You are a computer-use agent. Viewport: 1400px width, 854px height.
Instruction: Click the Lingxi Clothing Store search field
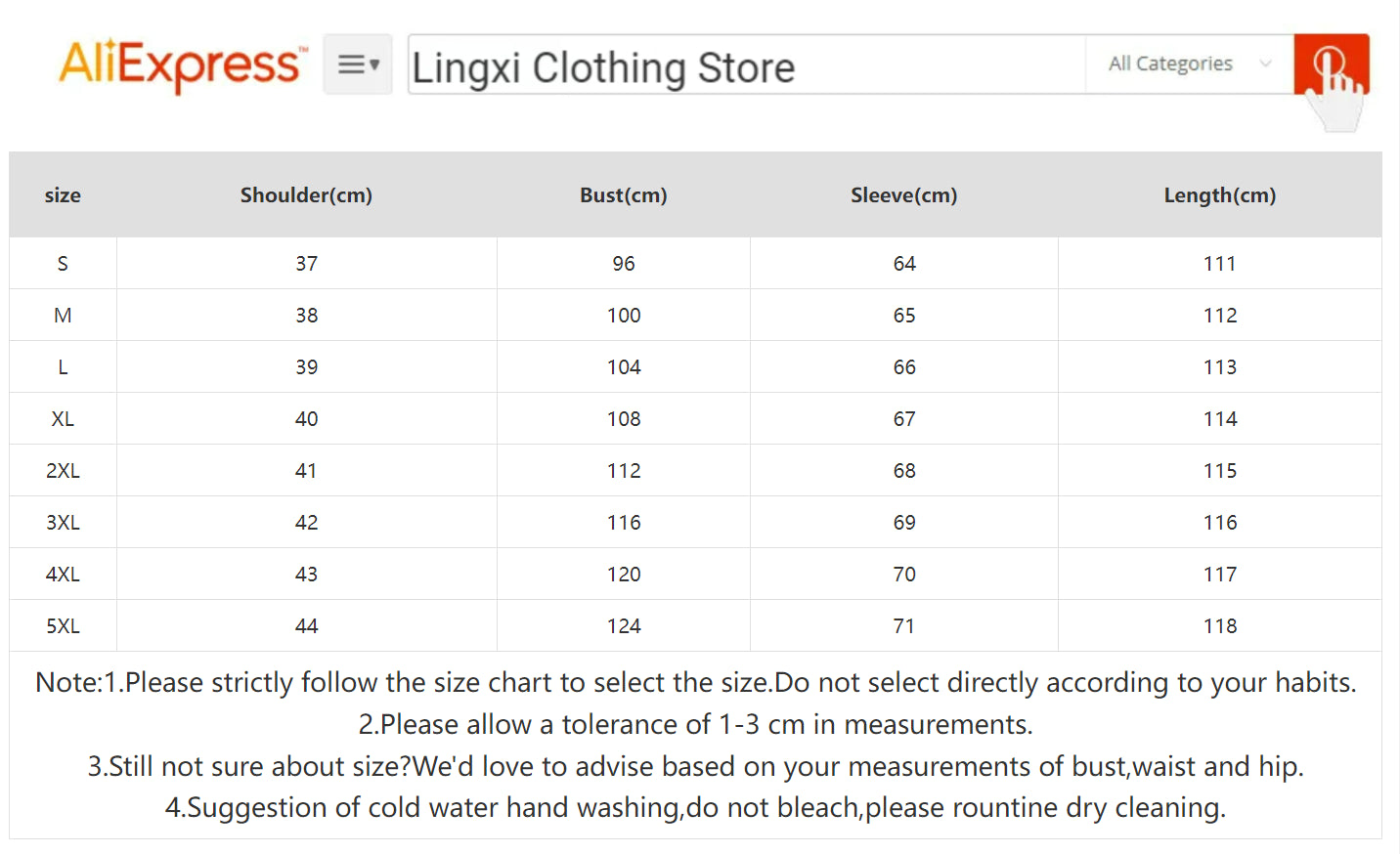pyautogui.click(x=743, y=65)
